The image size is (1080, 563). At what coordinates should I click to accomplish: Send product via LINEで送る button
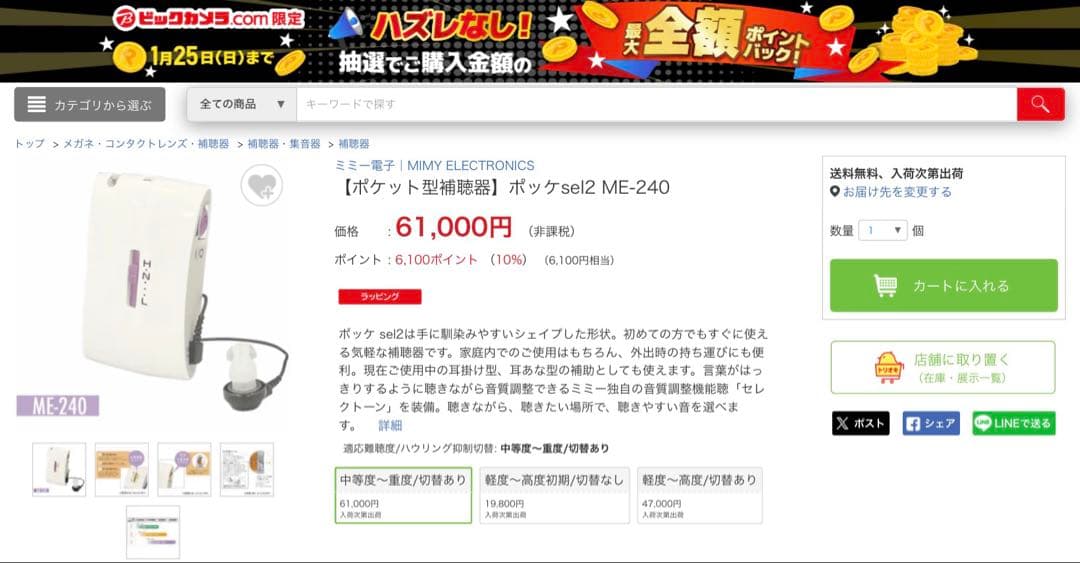click(x=1013, y=423)
